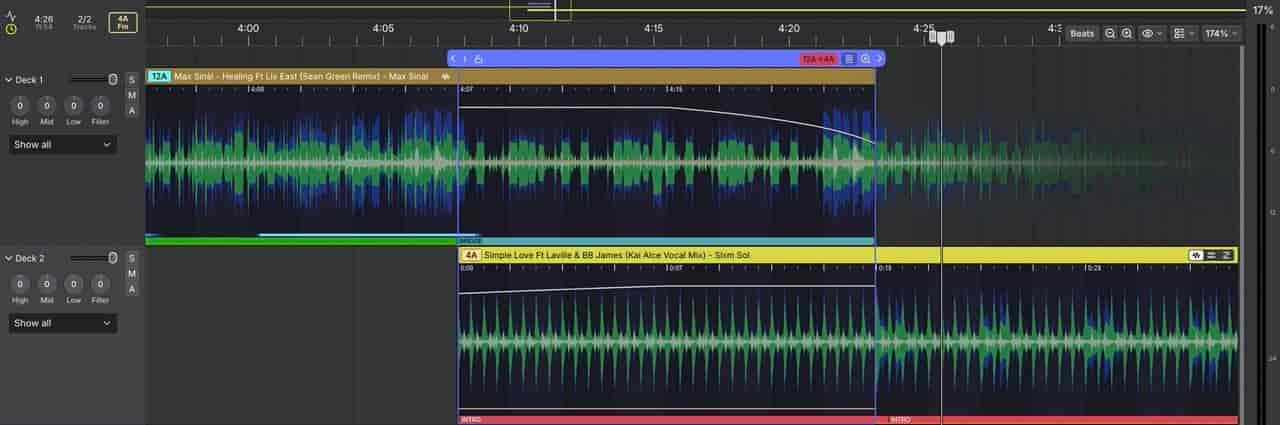Adjust the Deck 1 volume slider
Viewport: 1280px width, 425px height.
[94, 79]
